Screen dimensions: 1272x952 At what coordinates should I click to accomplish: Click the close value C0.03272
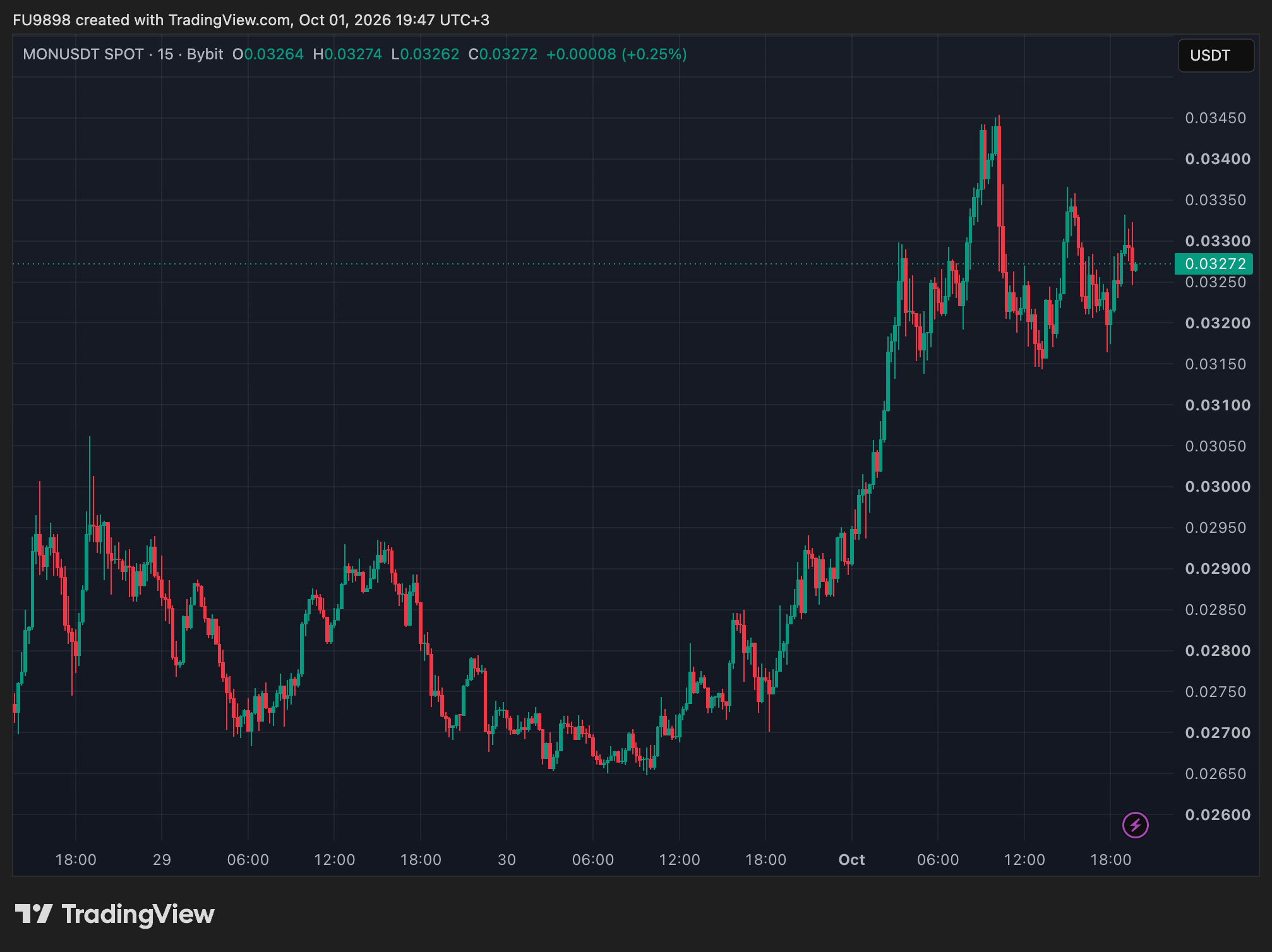click(x=503, y=54)
